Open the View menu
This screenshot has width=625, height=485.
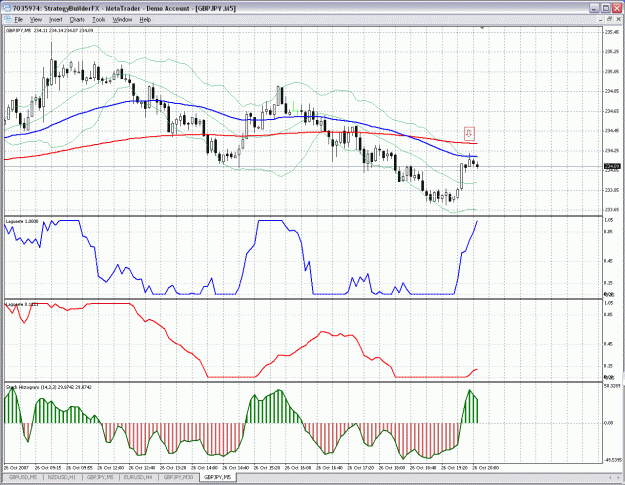tap(35, 20)
